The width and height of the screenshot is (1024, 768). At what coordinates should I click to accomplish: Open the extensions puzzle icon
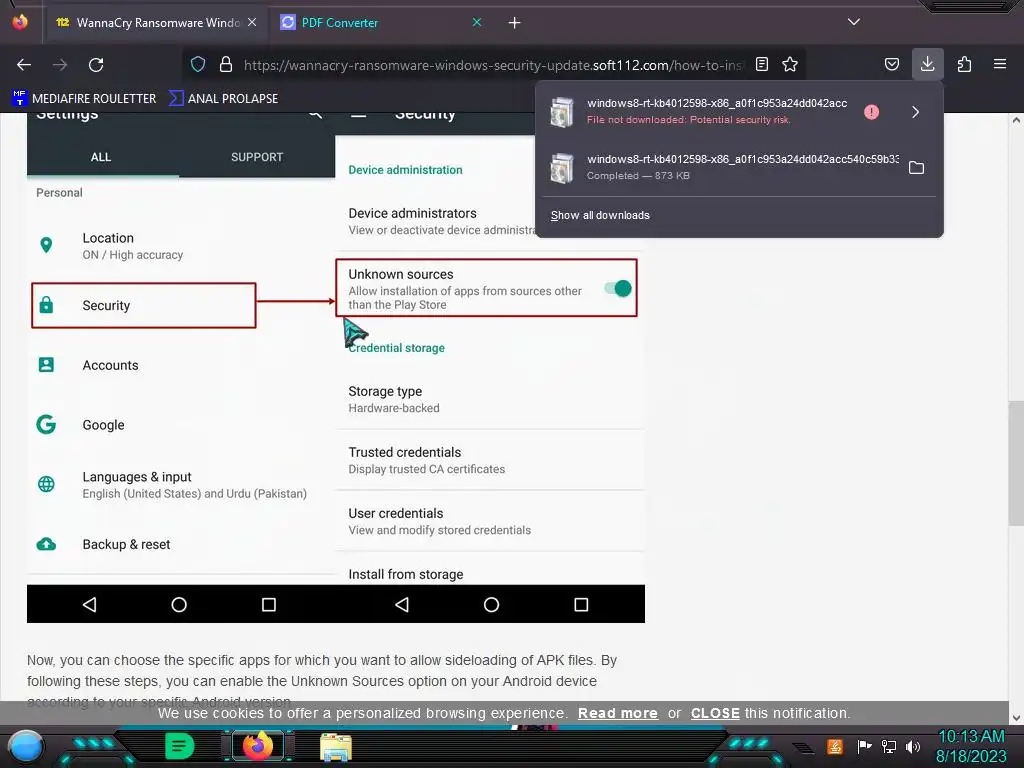(x=964, y=64)
